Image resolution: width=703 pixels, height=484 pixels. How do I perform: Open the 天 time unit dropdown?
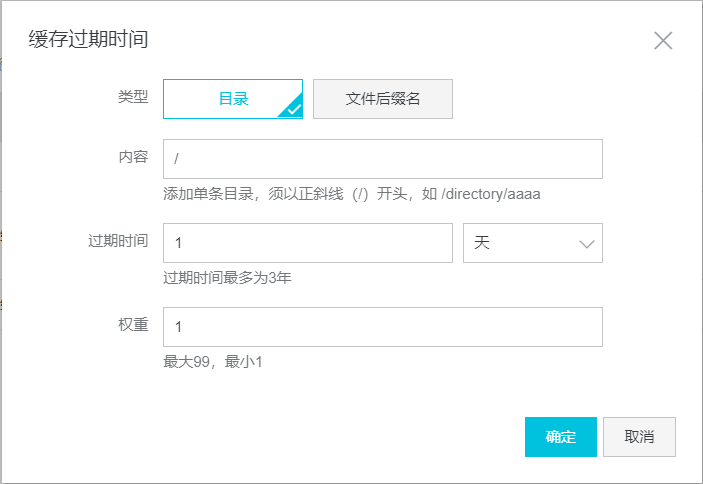point(532,243)
